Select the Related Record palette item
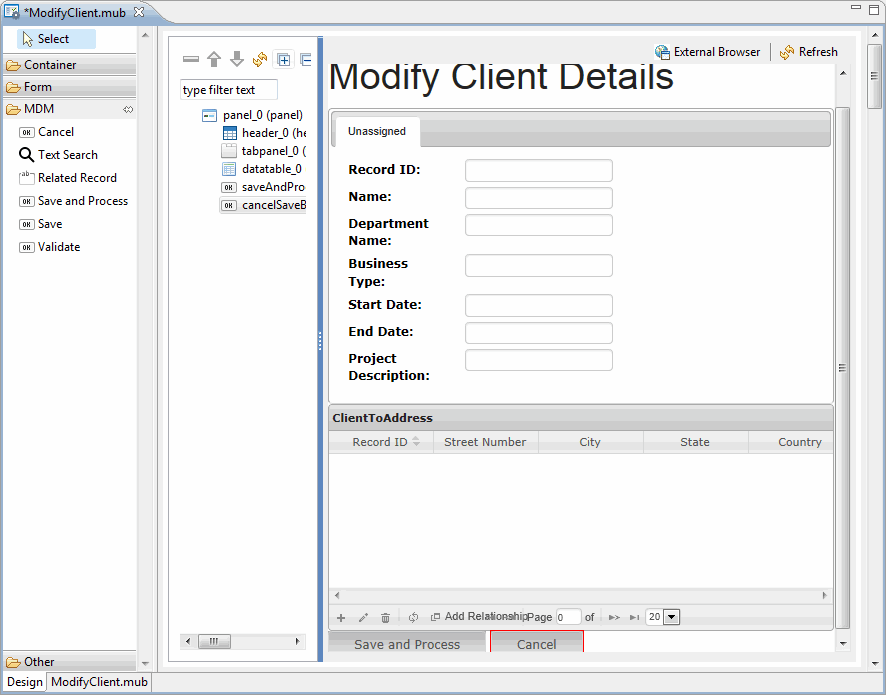This screenshot has height=695, width=886. point(68,178)
